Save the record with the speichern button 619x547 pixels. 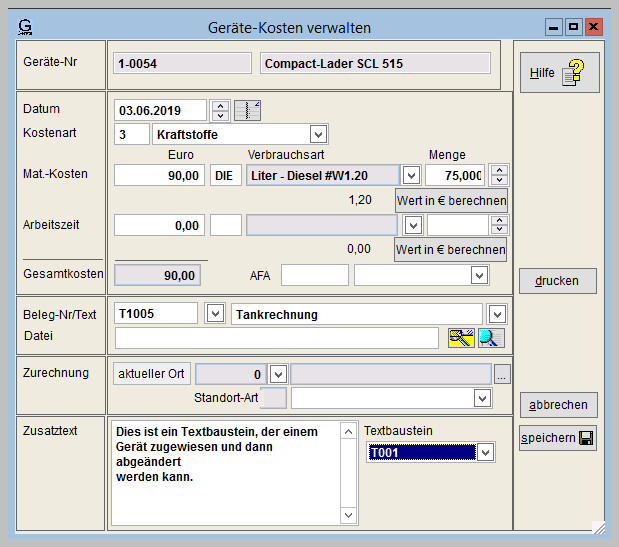[x=558, y=438]
